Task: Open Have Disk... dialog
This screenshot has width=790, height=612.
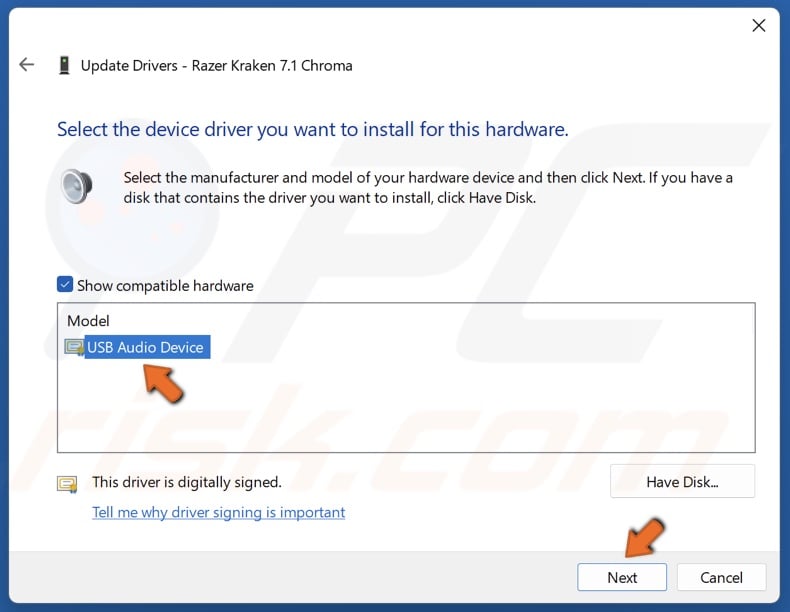Action: click(x=682, y=482)
